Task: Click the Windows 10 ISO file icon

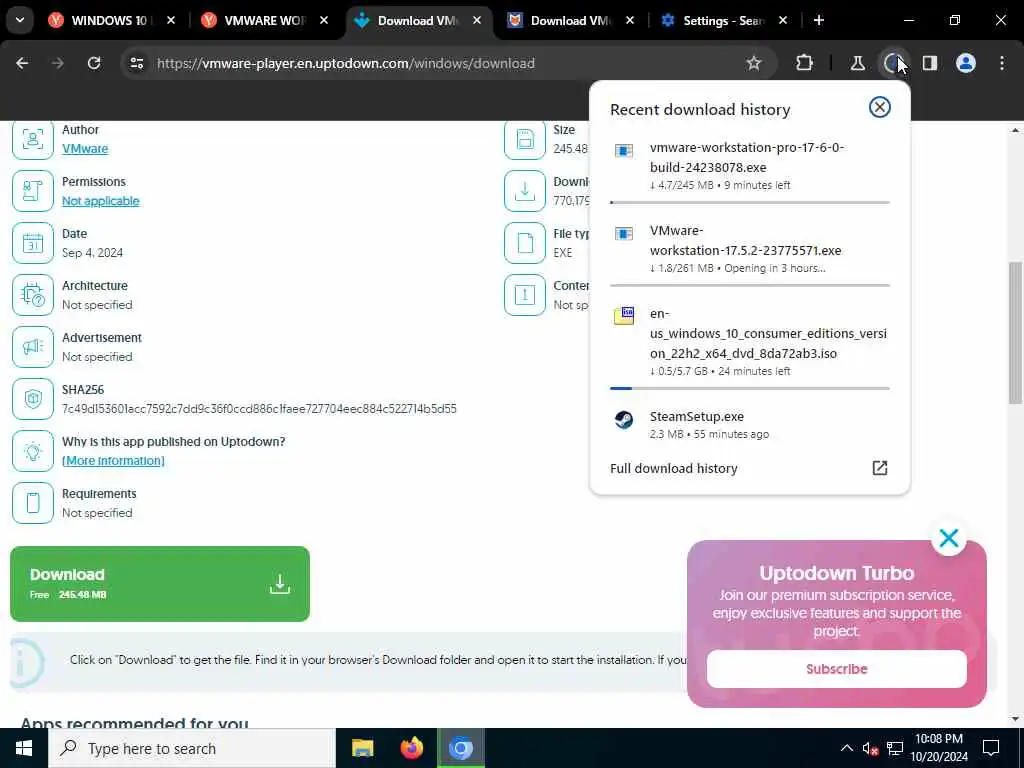Action: tap(624, 316)
